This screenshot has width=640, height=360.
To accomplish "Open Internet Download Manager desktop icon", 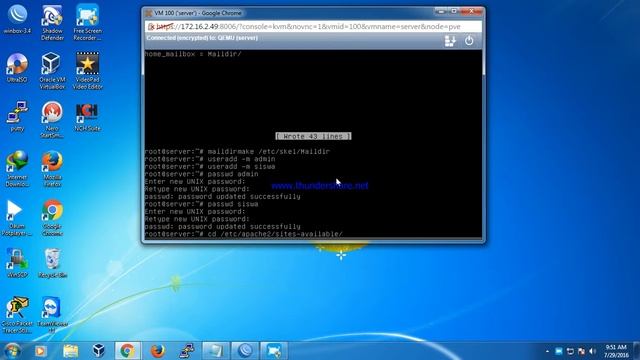I will click(x=17, y=169).
